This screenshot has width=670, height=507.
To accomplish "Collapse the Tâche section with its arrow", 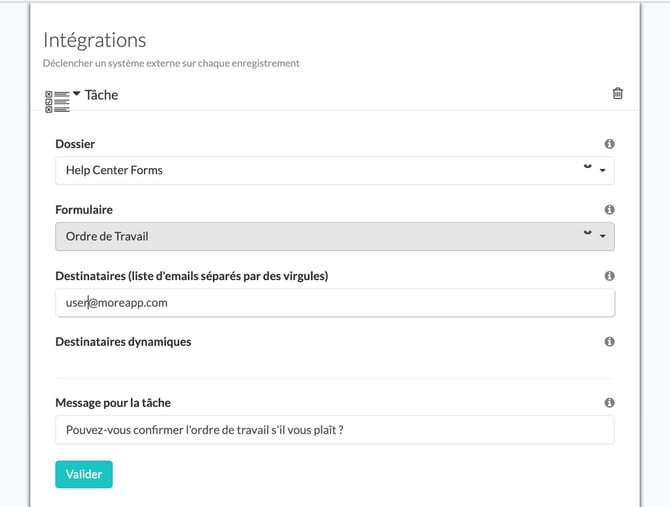I will (77, 93).
